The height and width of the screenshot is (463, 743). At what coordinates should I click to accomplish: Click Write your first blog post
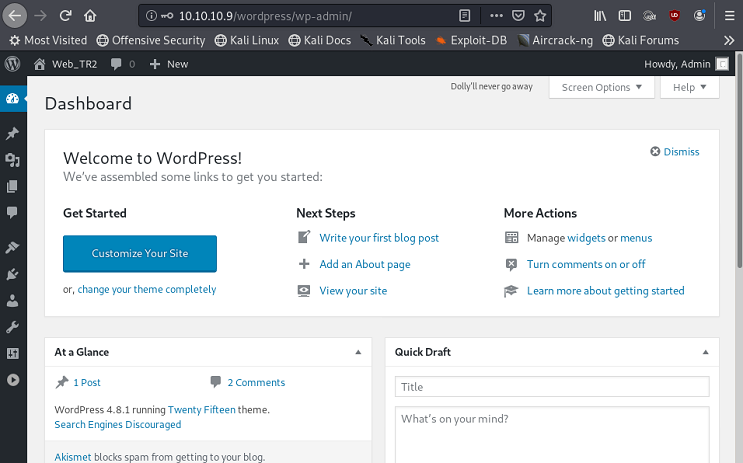click(x=379, y=238)
